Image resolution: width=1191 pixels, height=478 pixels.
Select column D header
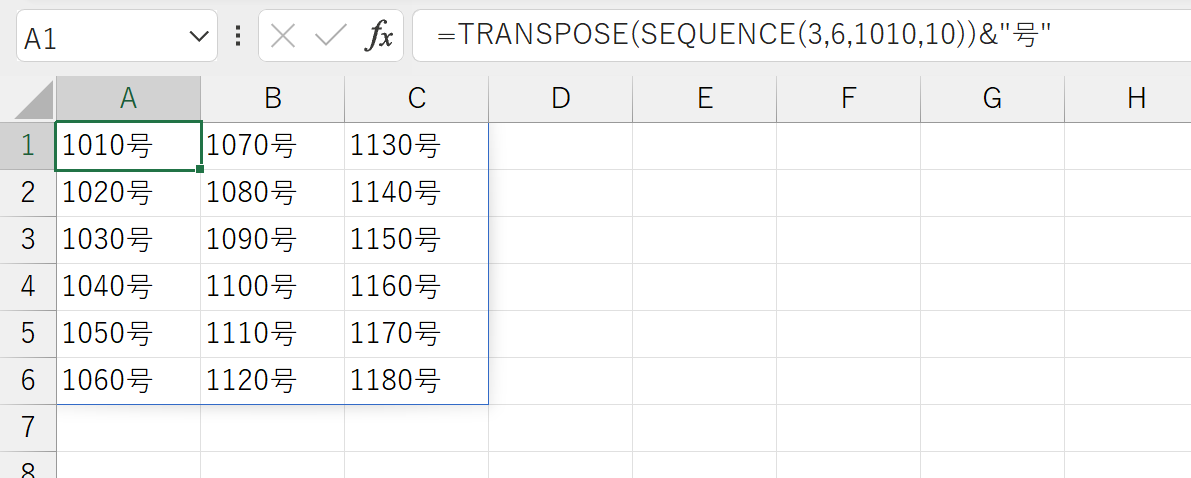pos(561,99)
